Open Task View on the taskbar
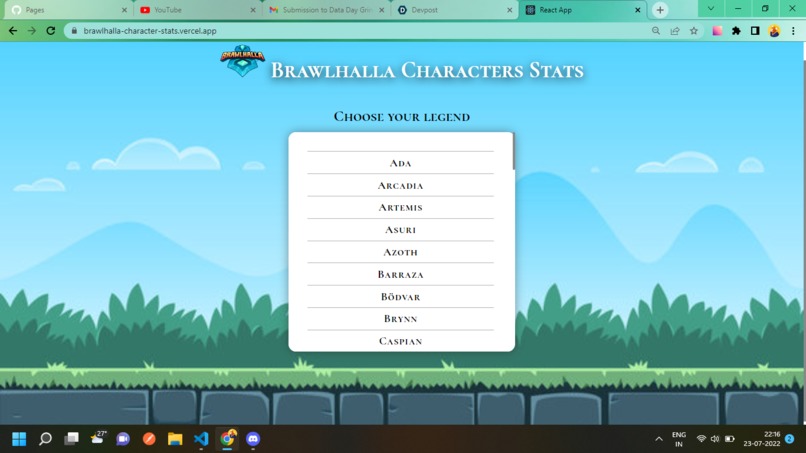The width and height of the screenshot is (806, 453). 71,439
